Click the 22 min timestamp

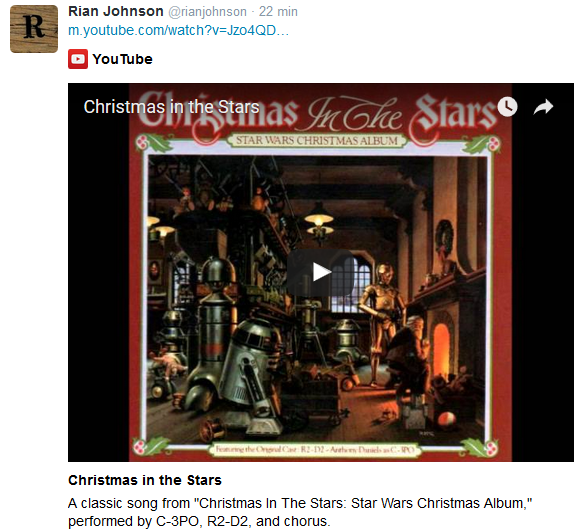(x=278, y=12)
